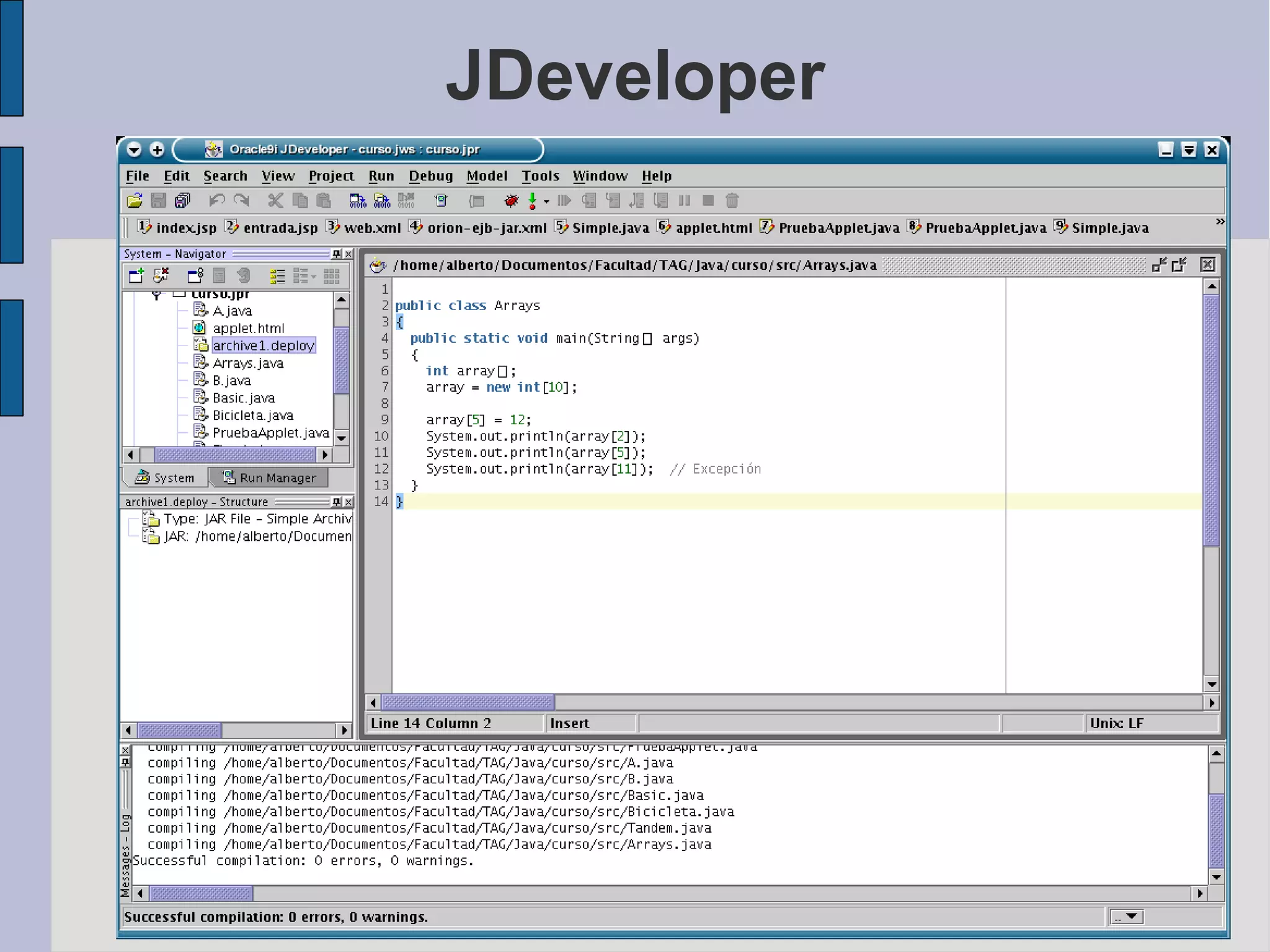Select applet.html in the Navigator tree
Viewport: 1270px width, 952px height.
(x=248, y=328)
